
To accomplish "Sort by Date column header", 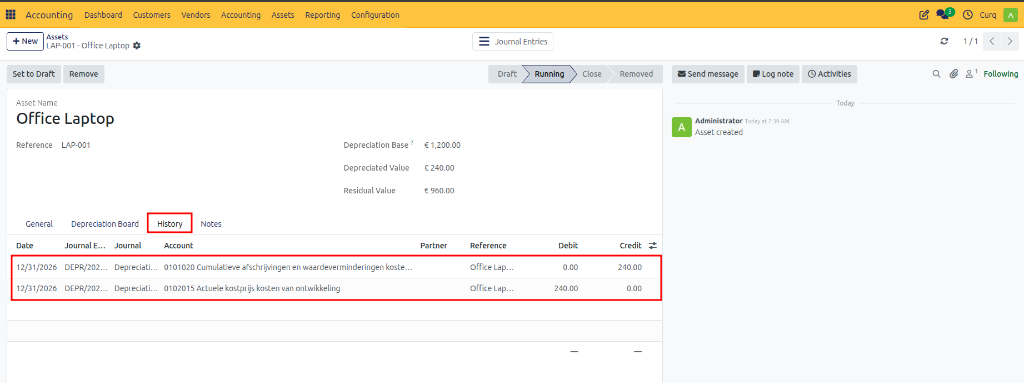I will click(25, 246).
